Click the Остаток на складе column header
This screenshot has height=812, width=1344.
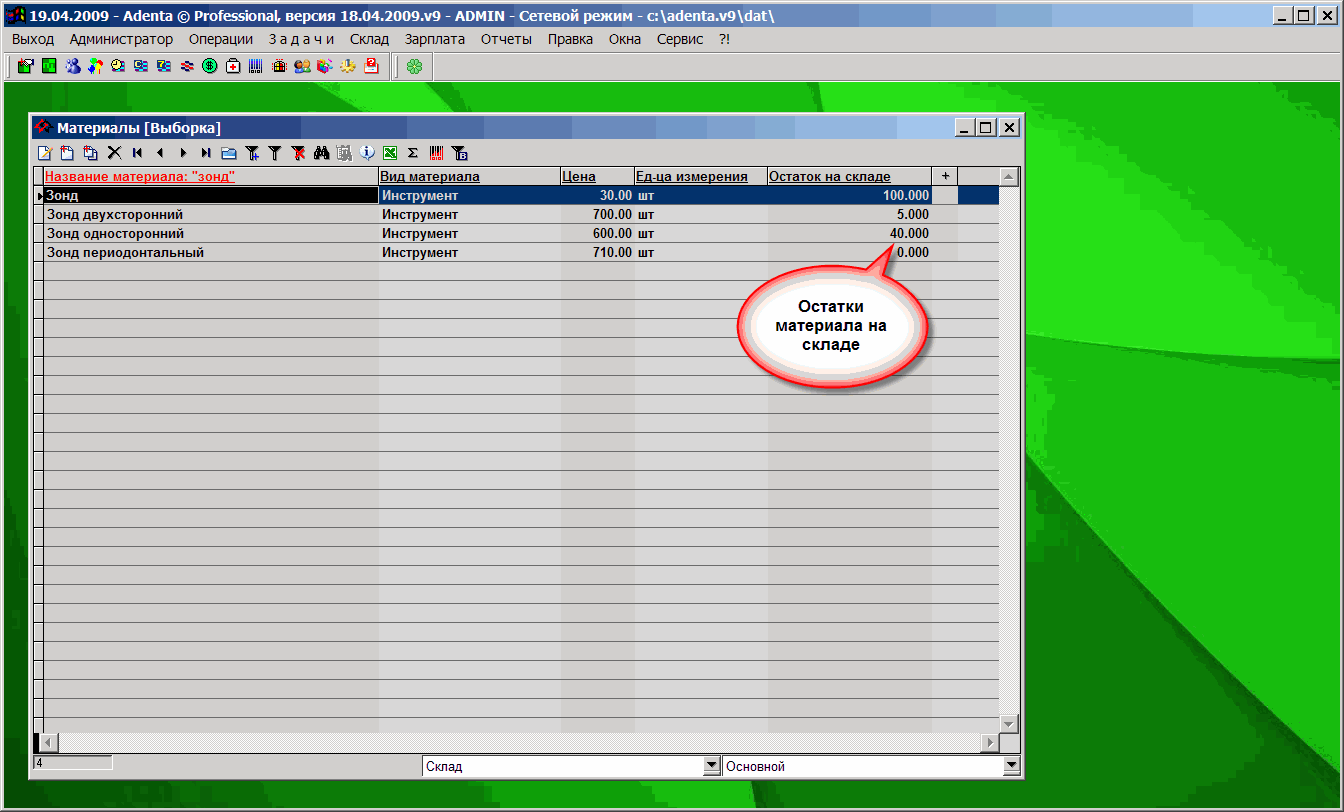829,177
